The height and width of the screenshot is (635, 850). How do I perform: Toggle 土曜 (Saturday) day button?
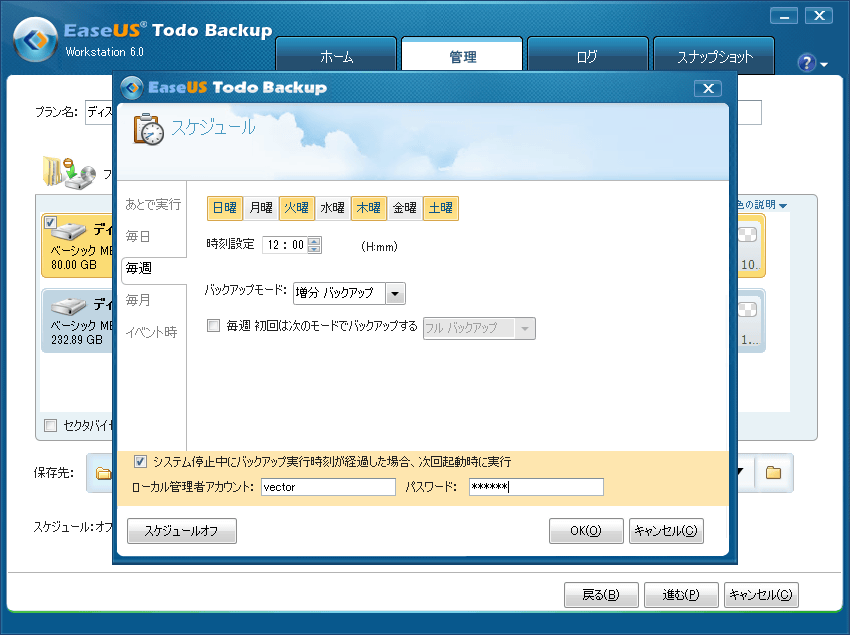(441, 208)
